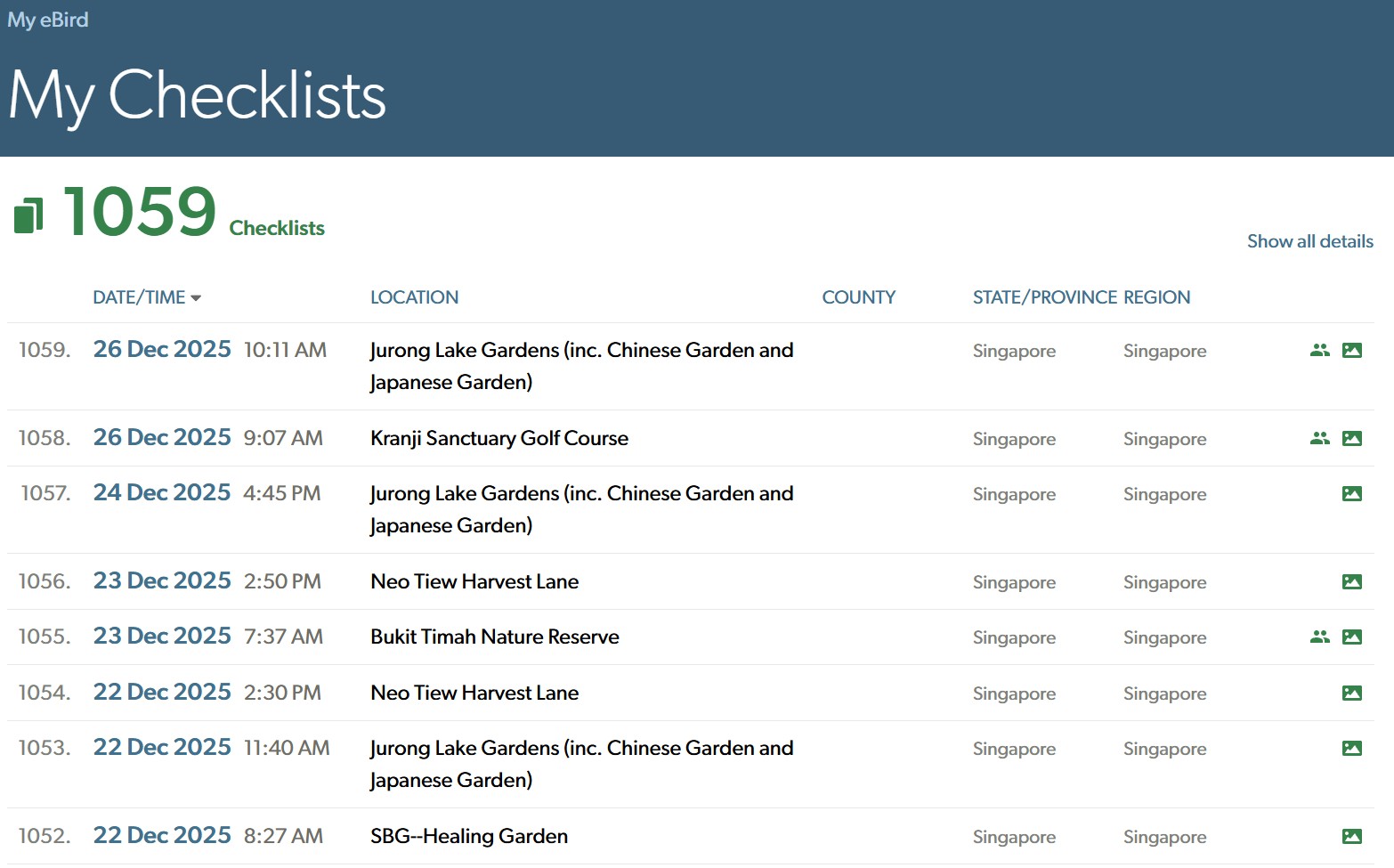Screen dimensions: 1394x868
Task: Open the 23 Dec 2025 7:37 AM checklist
Action: click(162, 637)
